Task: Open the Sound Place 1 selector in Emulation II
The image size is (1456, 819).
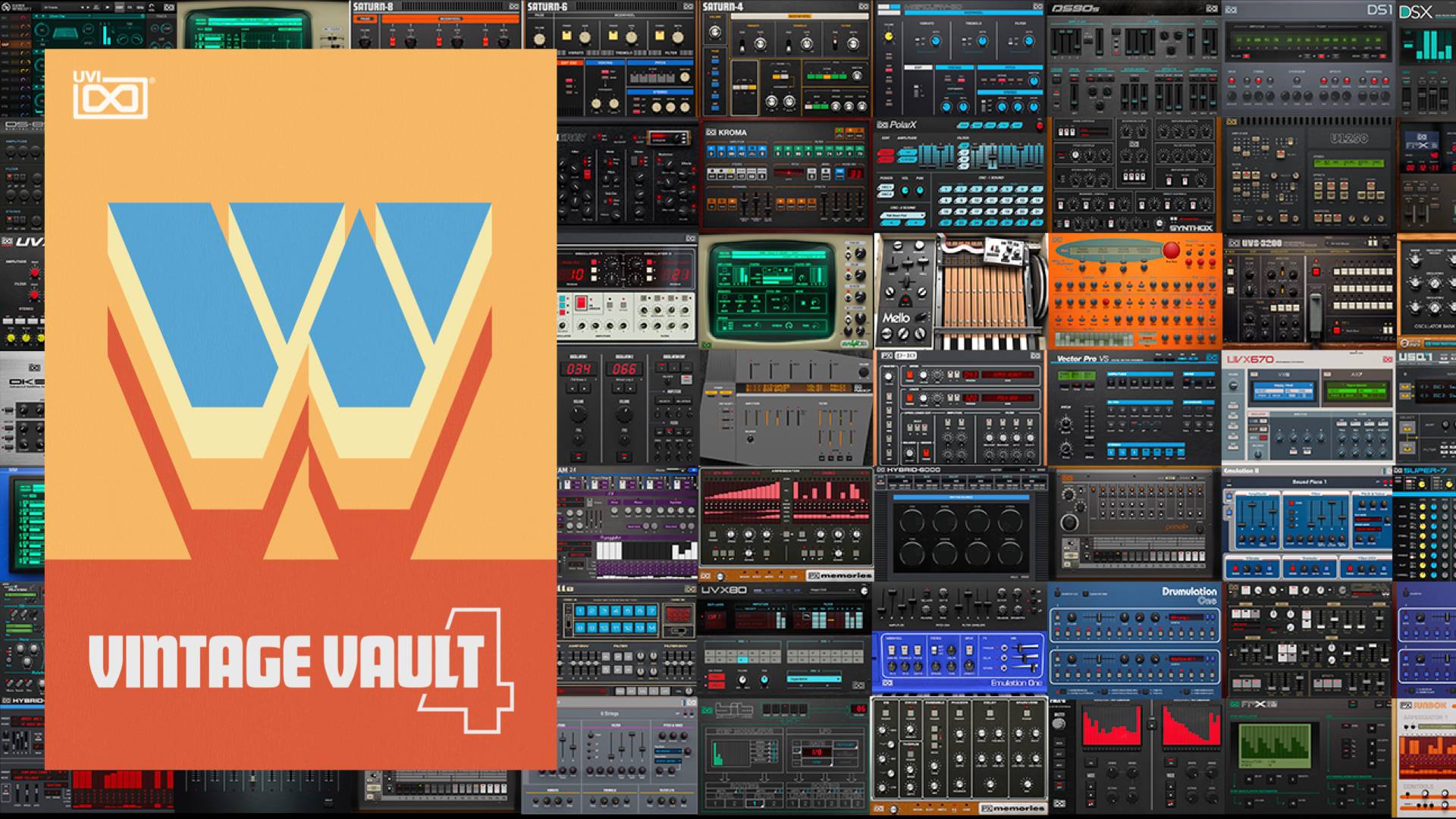Action: click(x=1308, y=482)
